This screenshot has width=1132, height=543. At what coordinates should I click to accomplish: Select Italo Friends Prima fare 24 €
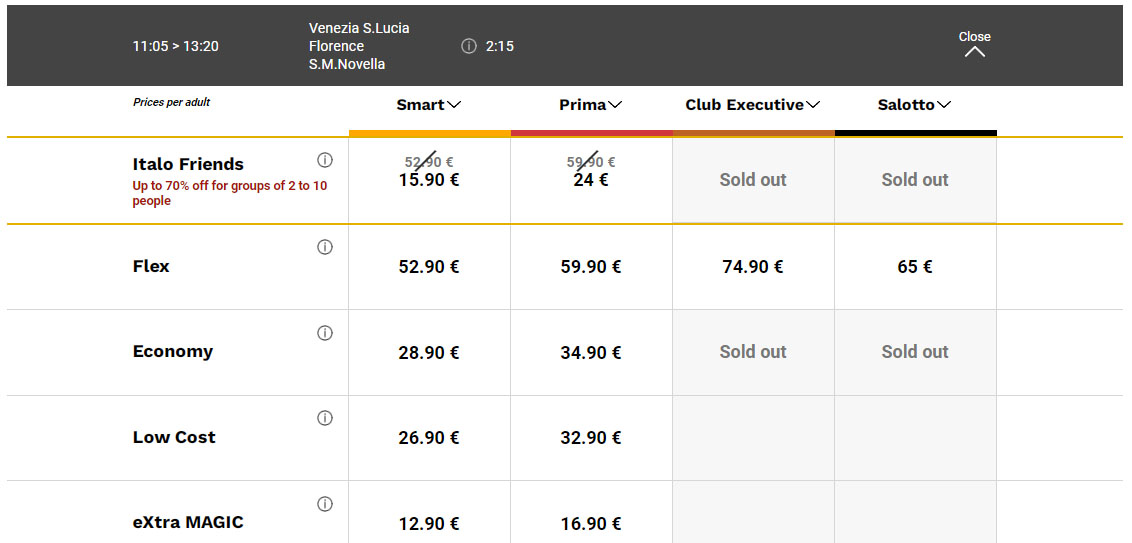pyautogui.click(x=591, y=181)
